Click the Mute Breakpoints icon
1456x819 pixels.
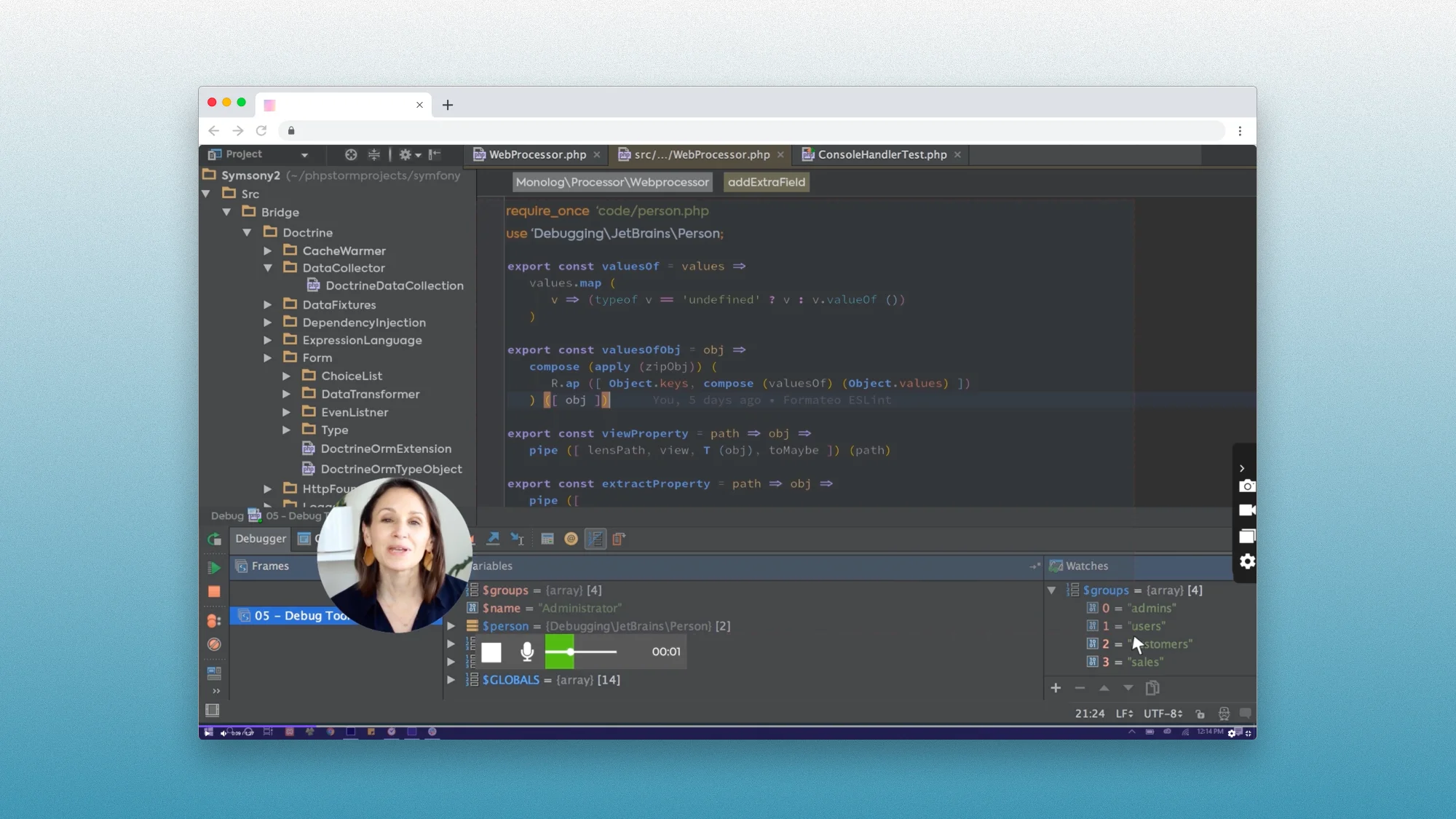tap(214, 644)
